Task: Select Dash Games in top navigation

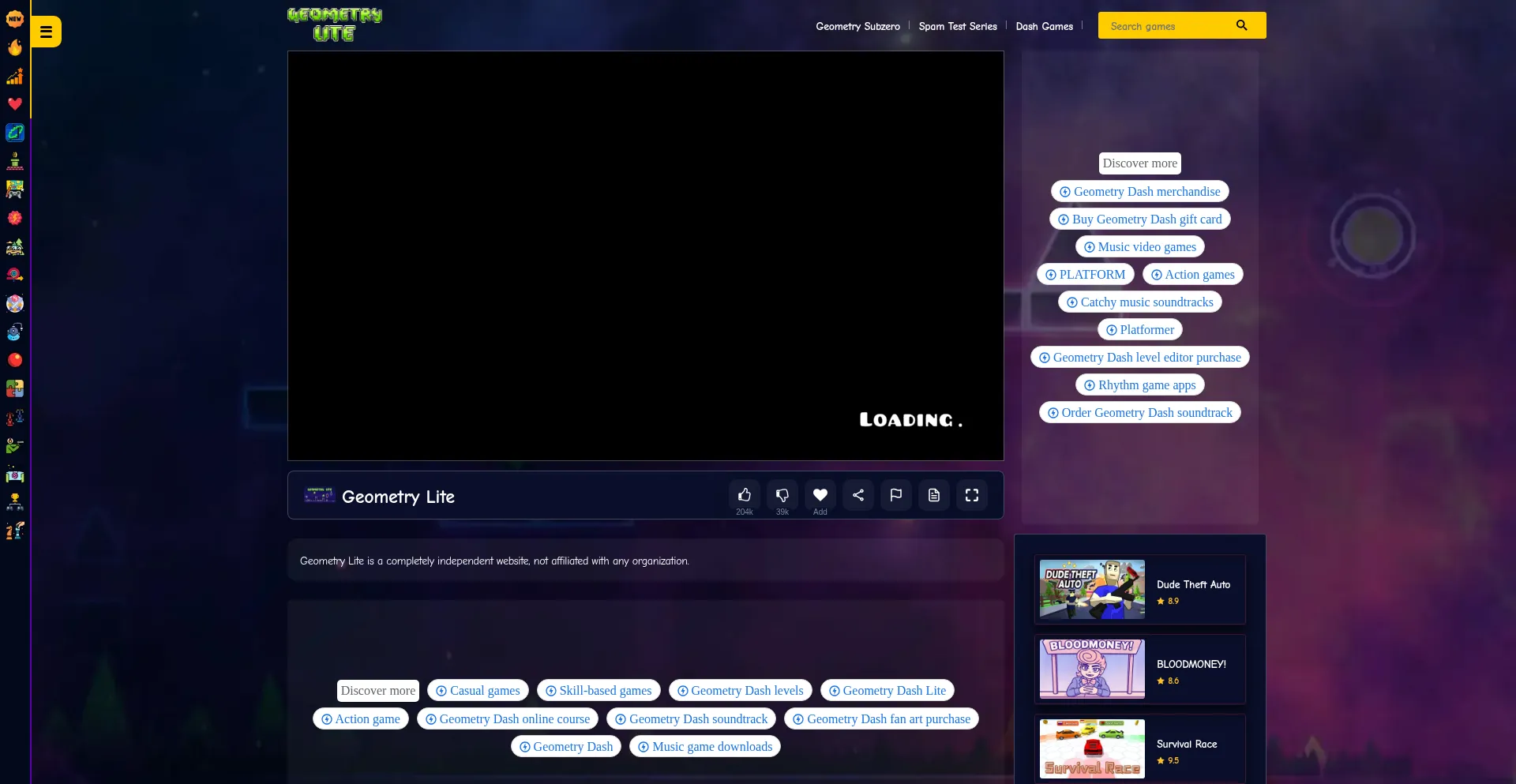Action: (x=1044, y=26)
